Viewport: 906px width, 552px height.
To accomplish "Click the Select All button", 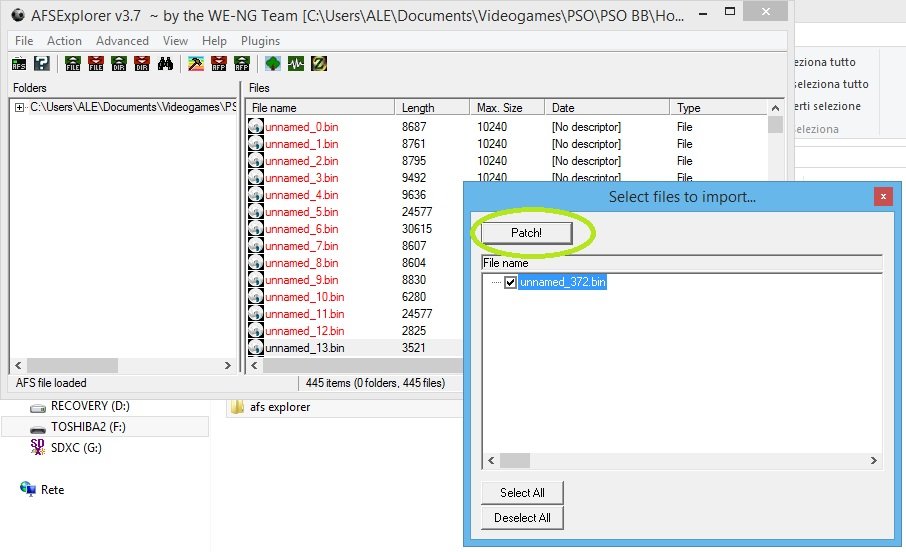I will point(522,492).
